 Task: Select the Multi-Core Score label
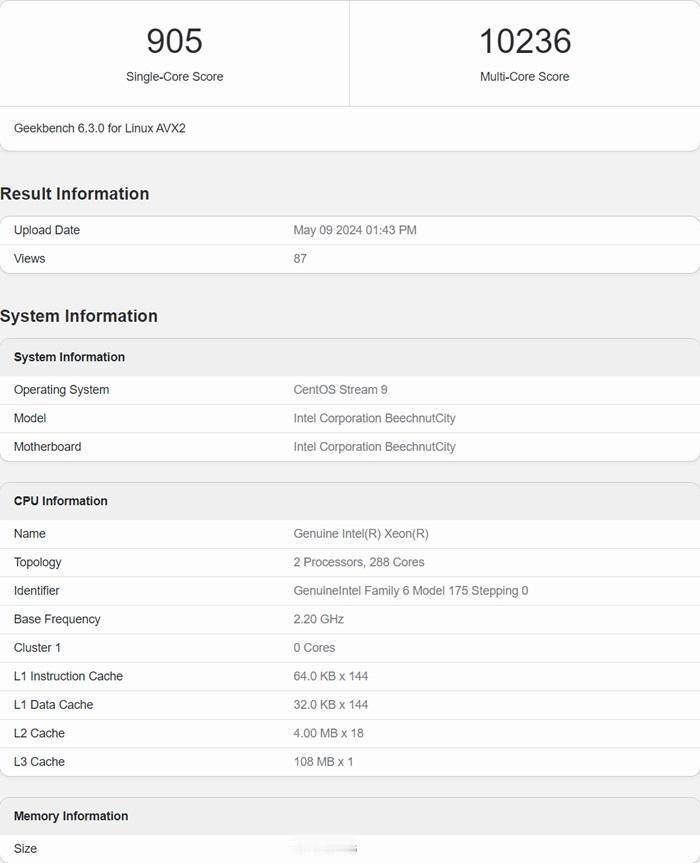click(524, 77)
